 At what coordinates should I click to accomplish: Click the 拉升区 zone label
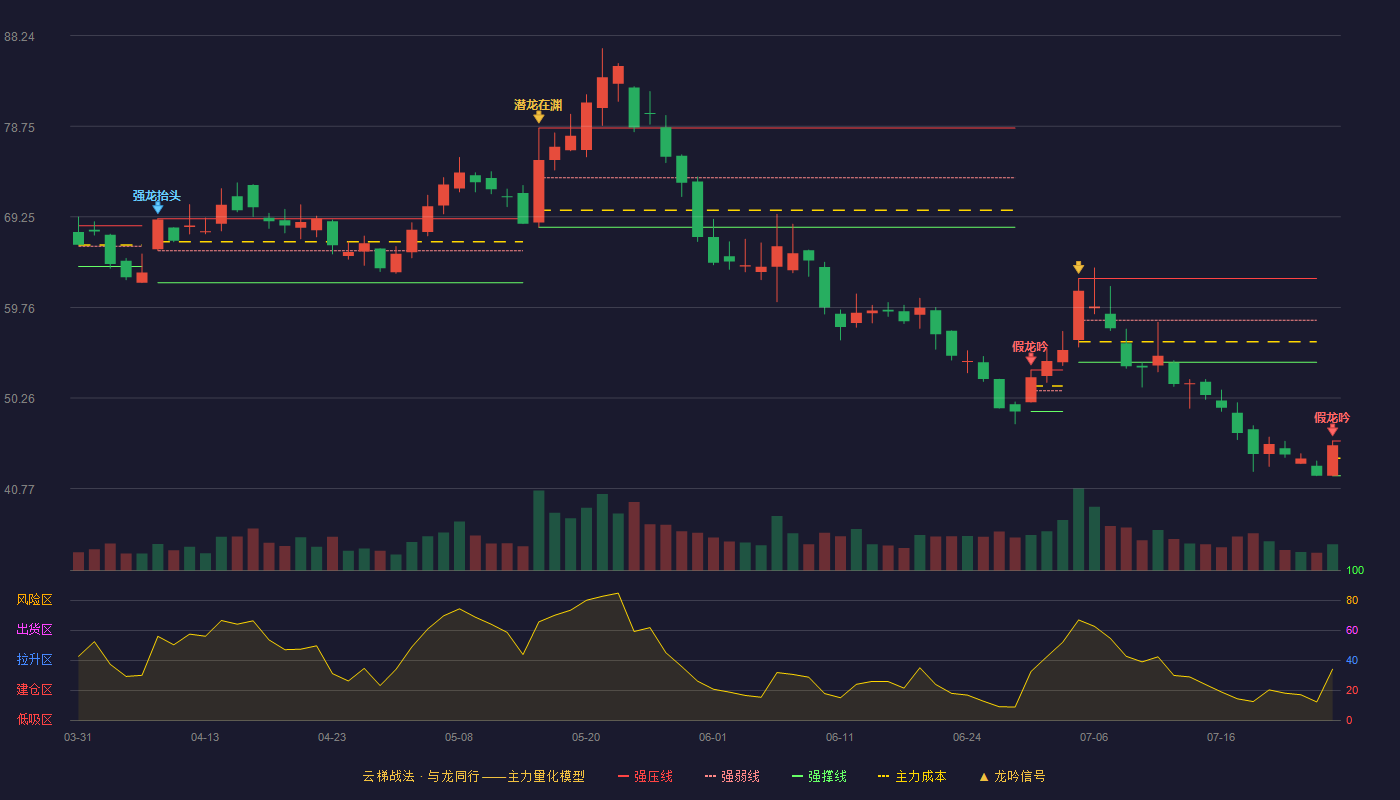pyautogui.click(x=34, y=660)
